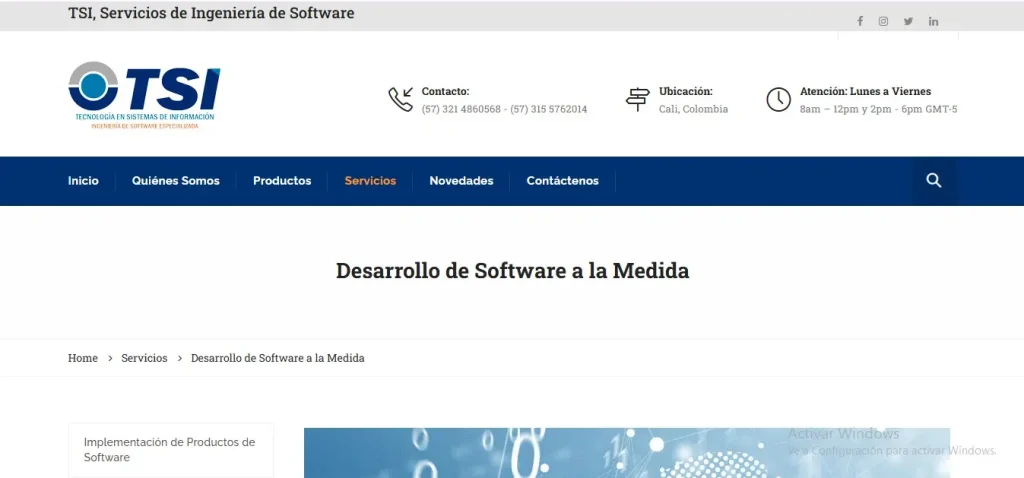Screen dimensions: 1024x478
Task: Click the TSI, Servicios de Ingeniería header text
Action: coord(211,13)
